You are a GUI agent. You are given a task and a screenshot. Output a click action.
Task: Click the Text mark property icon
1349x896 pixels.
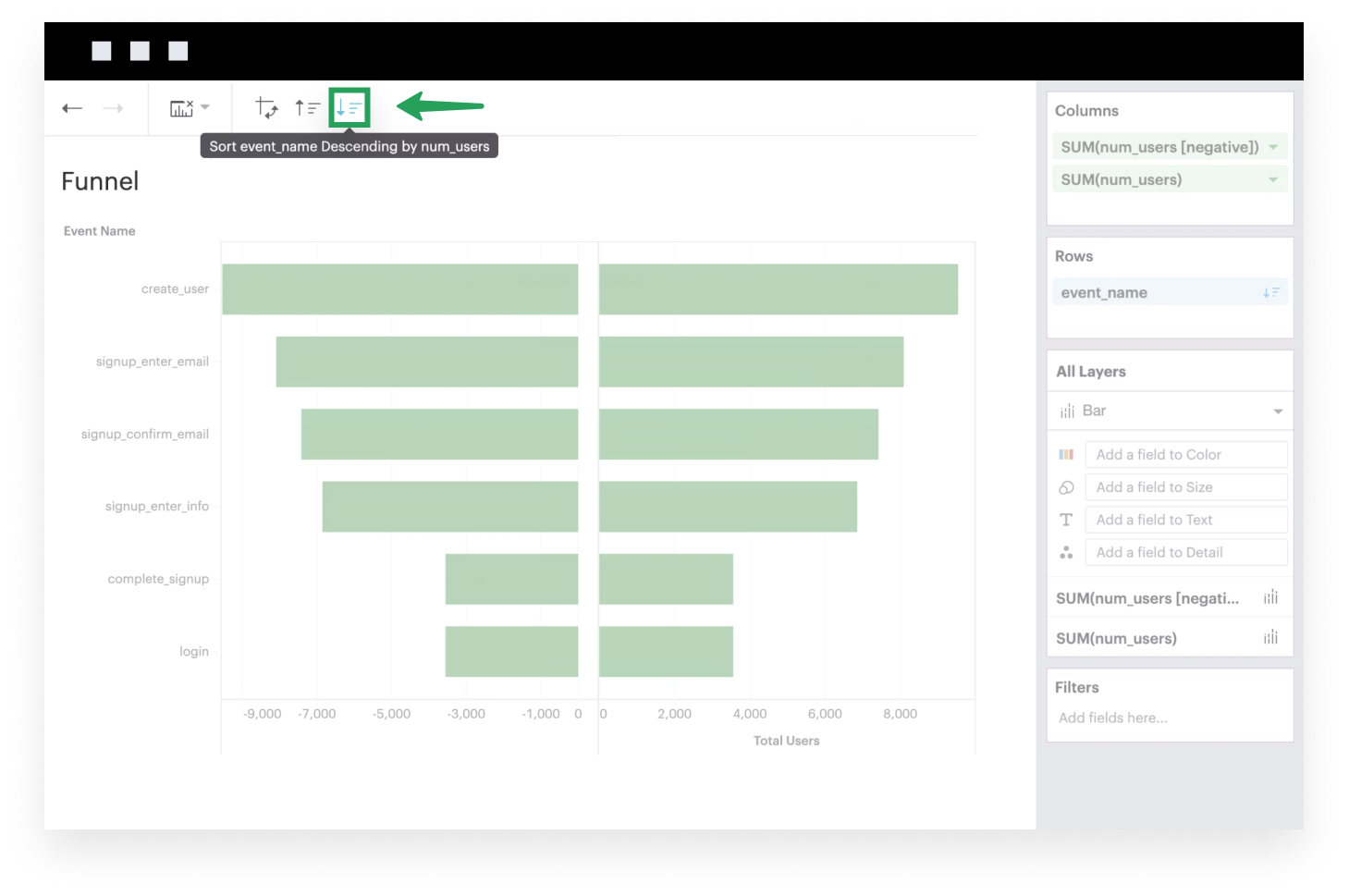tap(1066, 519)
